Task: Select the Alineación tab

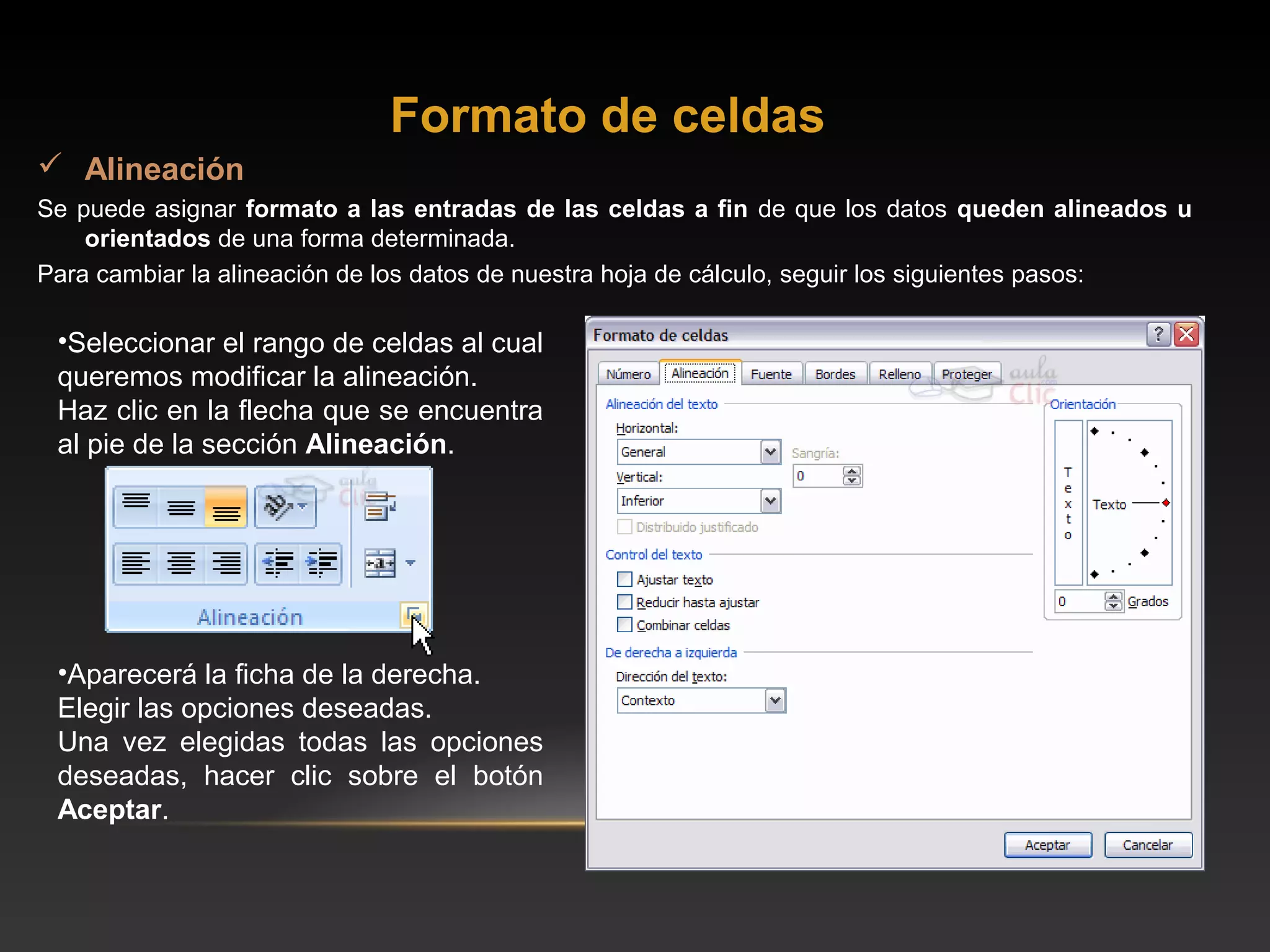Action: (x=700, y=373)
